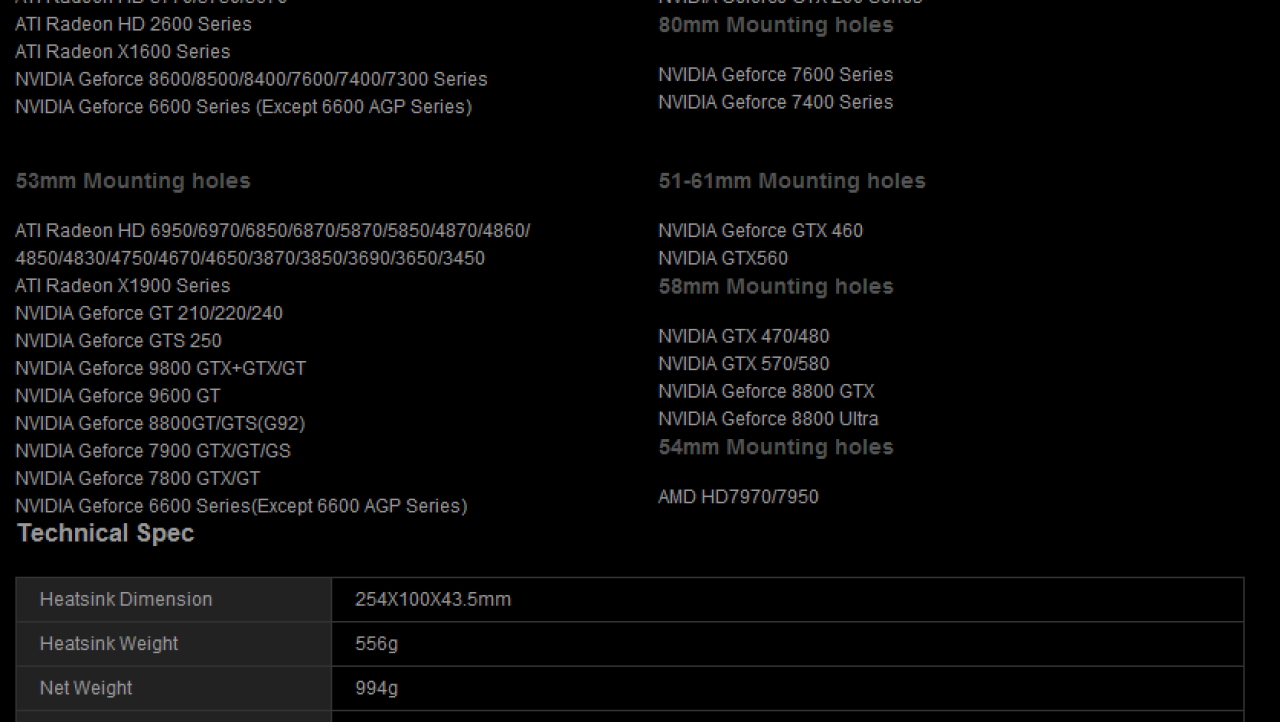Click the '53mm Mounting holes' heading
Screen dimensions: 1280x722
pyautogui.click(x=133, y=181)
